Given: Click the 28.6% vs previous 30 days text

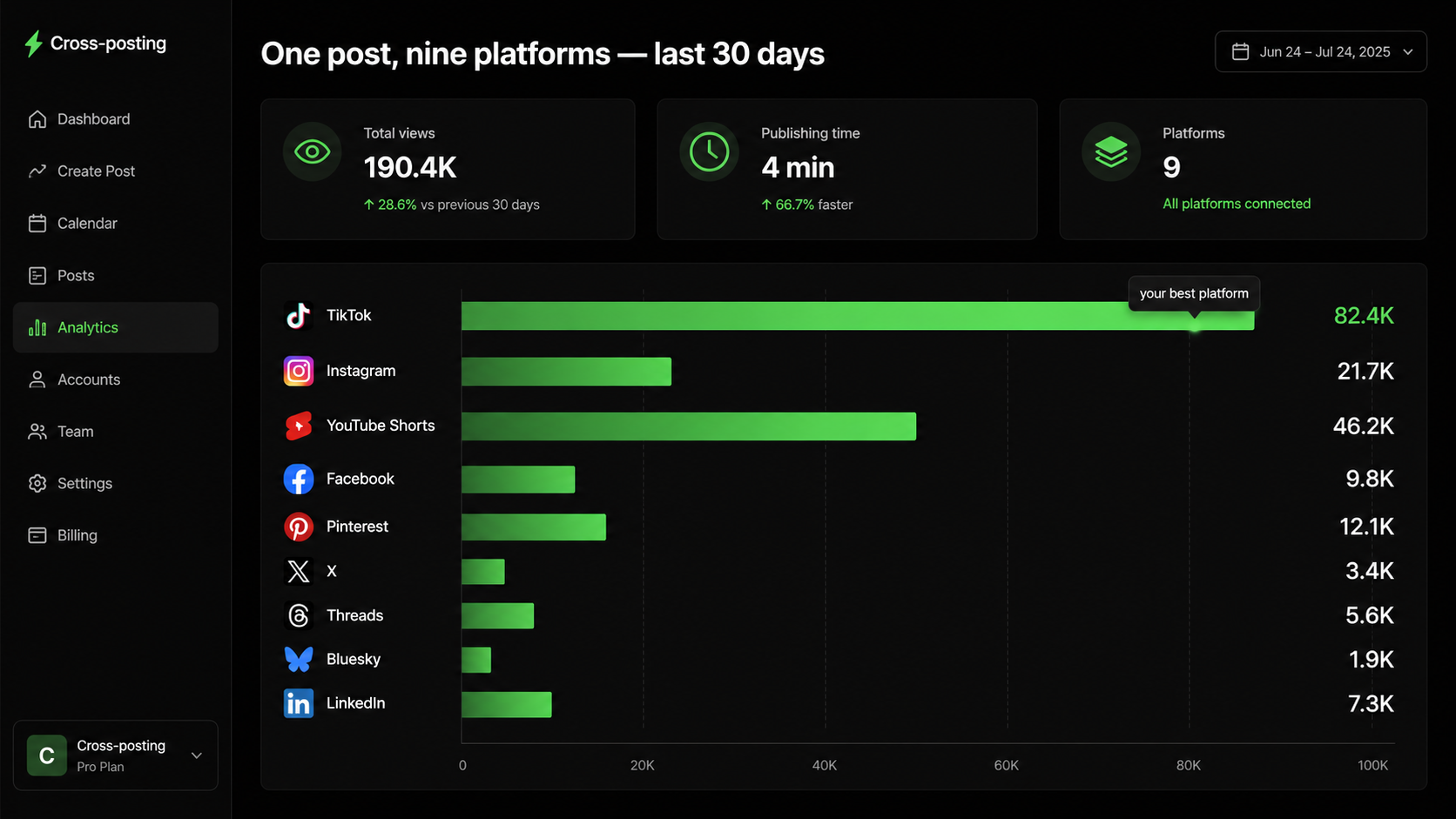Looking at the screenshot, I should 451,205.
